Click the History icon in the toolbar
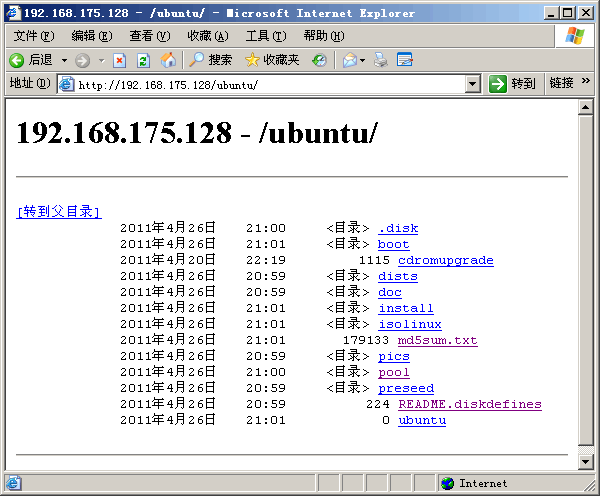This screenshot has height=496, width=600. pos(319,60)
